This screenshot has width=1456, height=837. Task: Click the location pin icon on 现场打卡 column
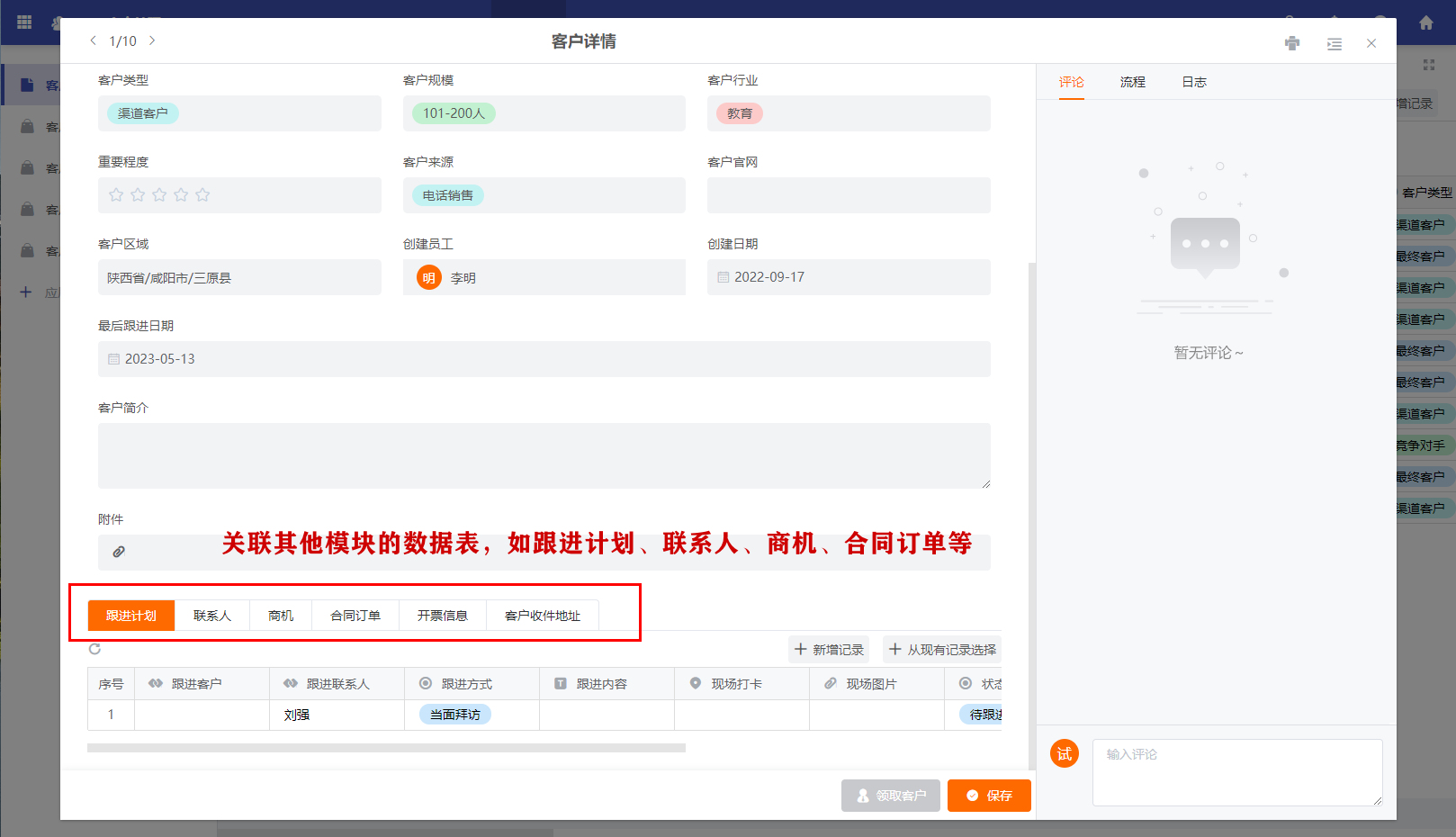tap(694, 683)
